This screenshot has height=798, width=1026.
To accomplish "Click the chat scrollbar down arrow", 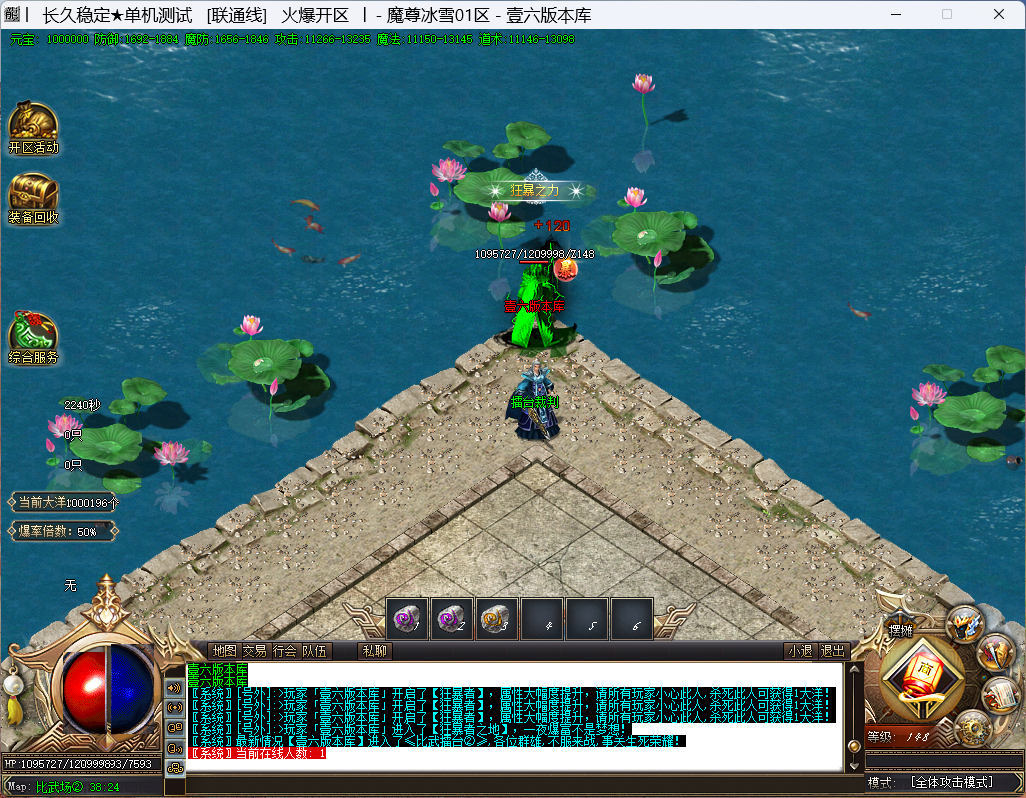I will coord(854,765).
